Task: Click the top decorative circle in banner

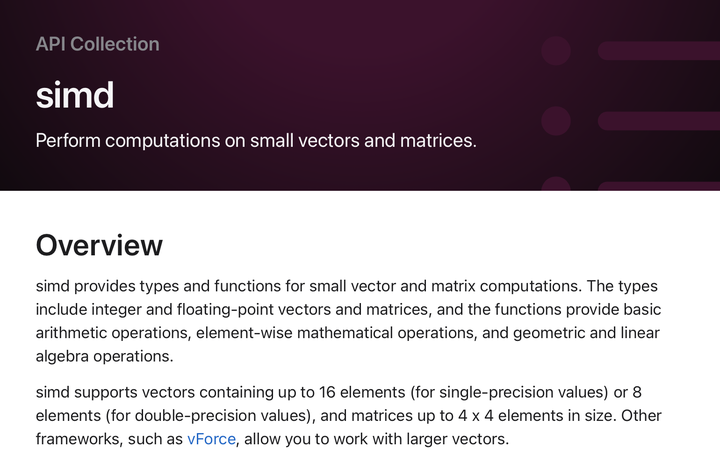Action: 556,51
